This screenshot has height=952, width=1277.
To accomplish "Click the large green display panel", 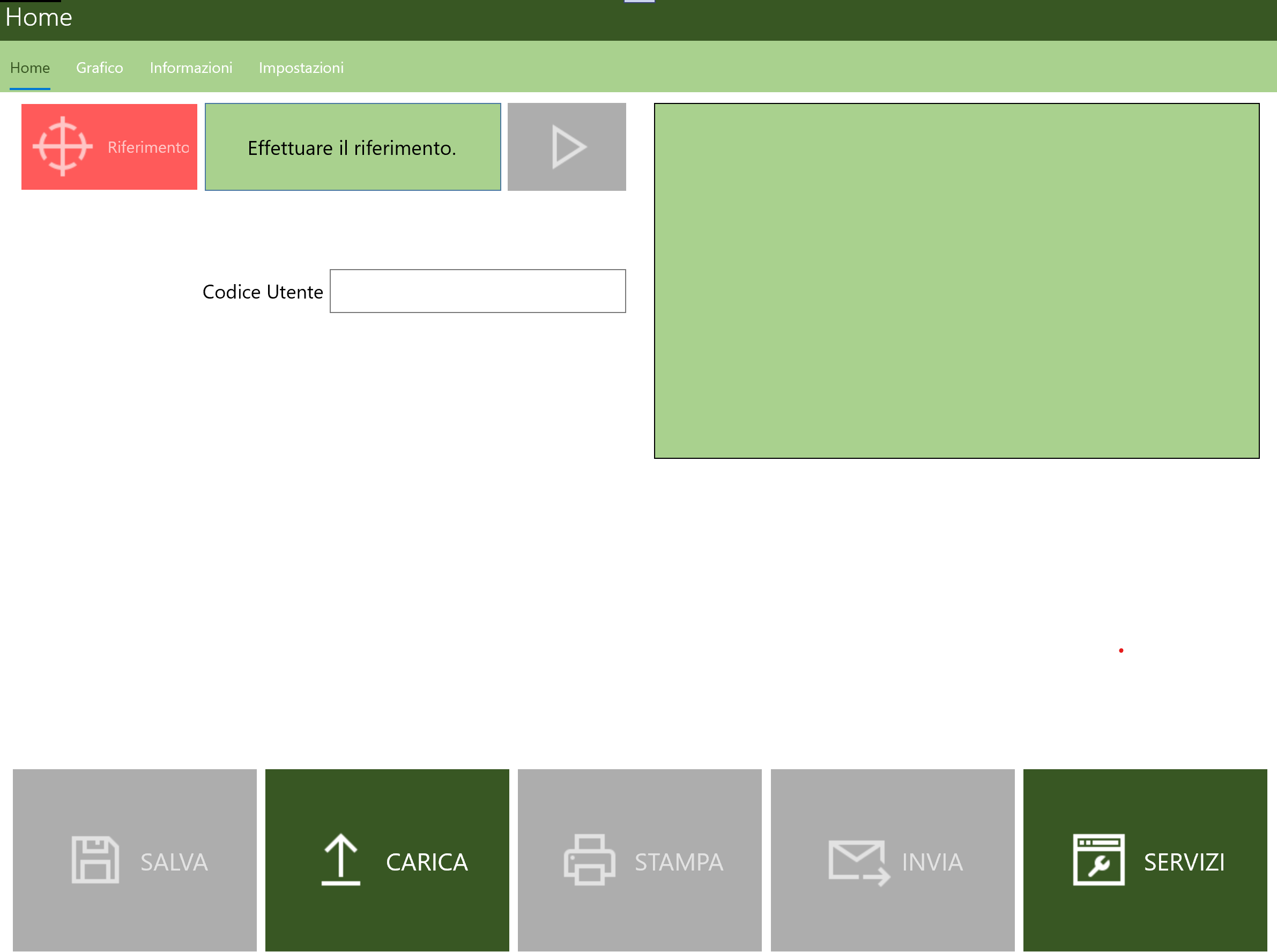I will point(956,281).
